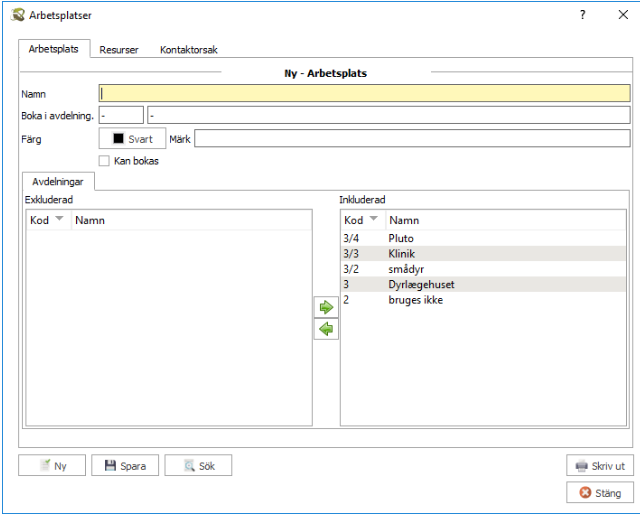
Task: Sort Inkluderad list by Kod column
Action: 363,220
